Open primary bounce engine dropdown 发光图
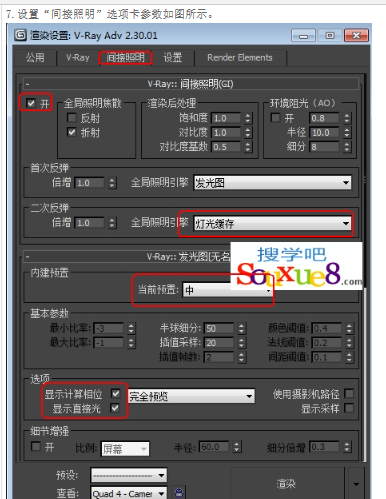 (x=272, y=183)
